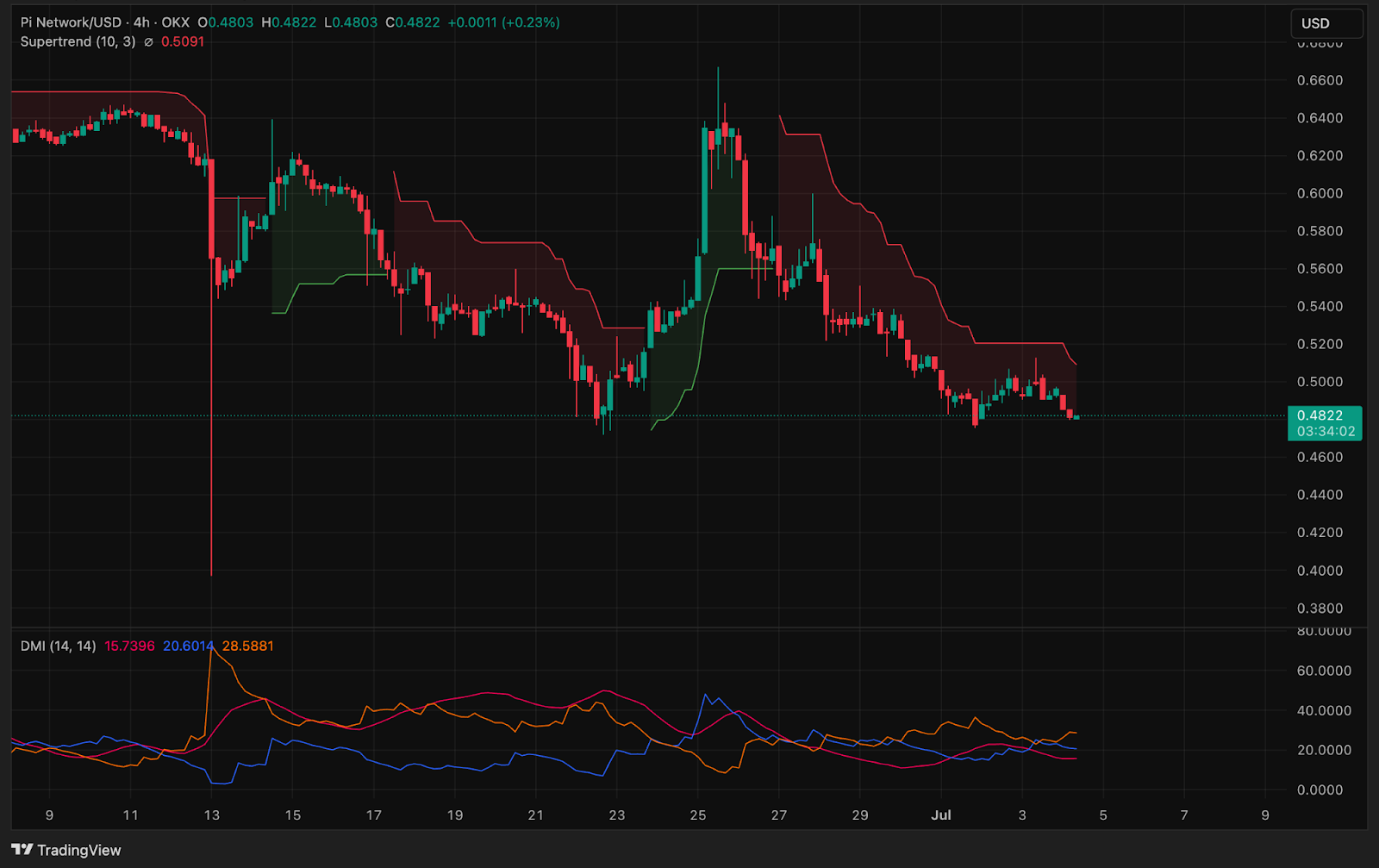Screen dimensions: 1379x868
Task: Click the high price value H0.4822
Action: [289, 22]
